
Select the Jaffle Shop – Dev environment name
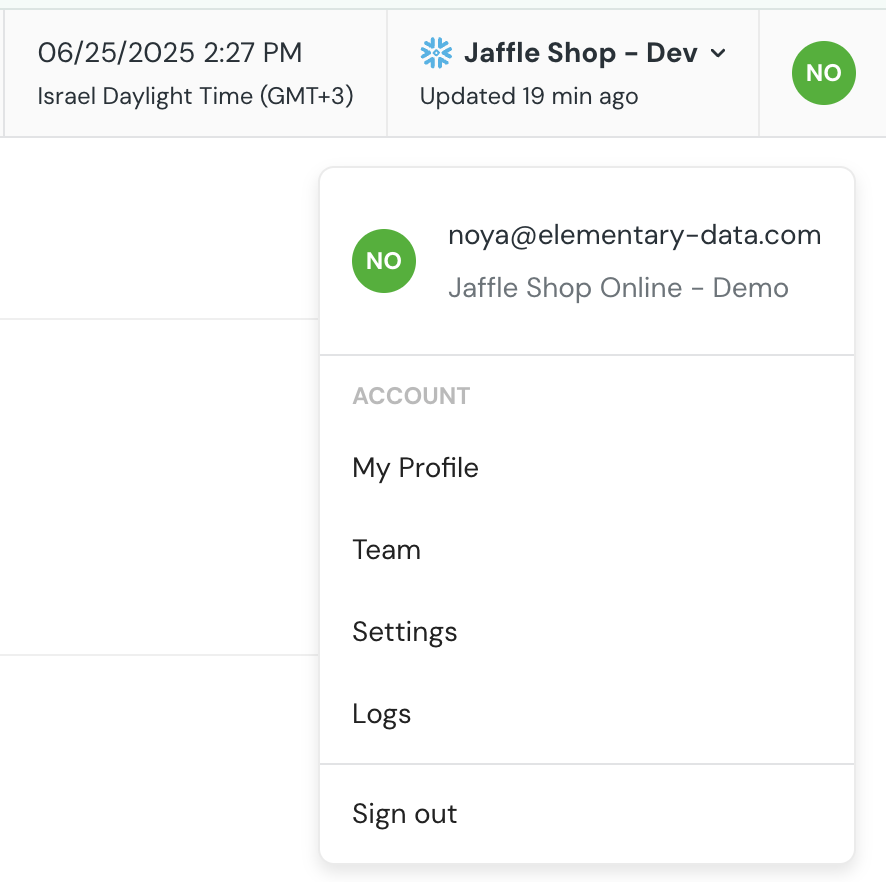click(581, 53)
